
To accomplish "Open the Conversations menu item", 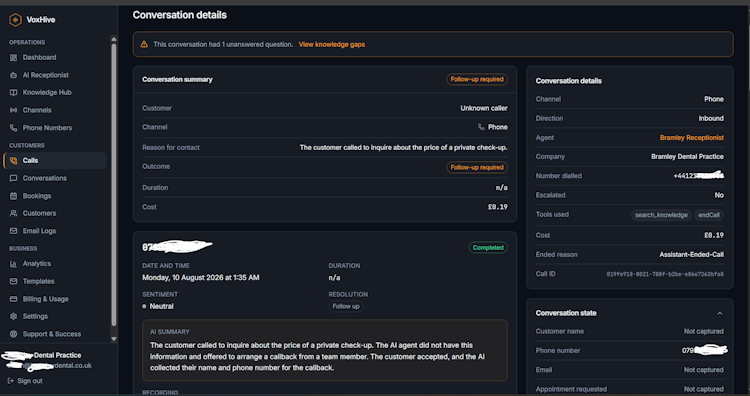I will tap(44, 178).
